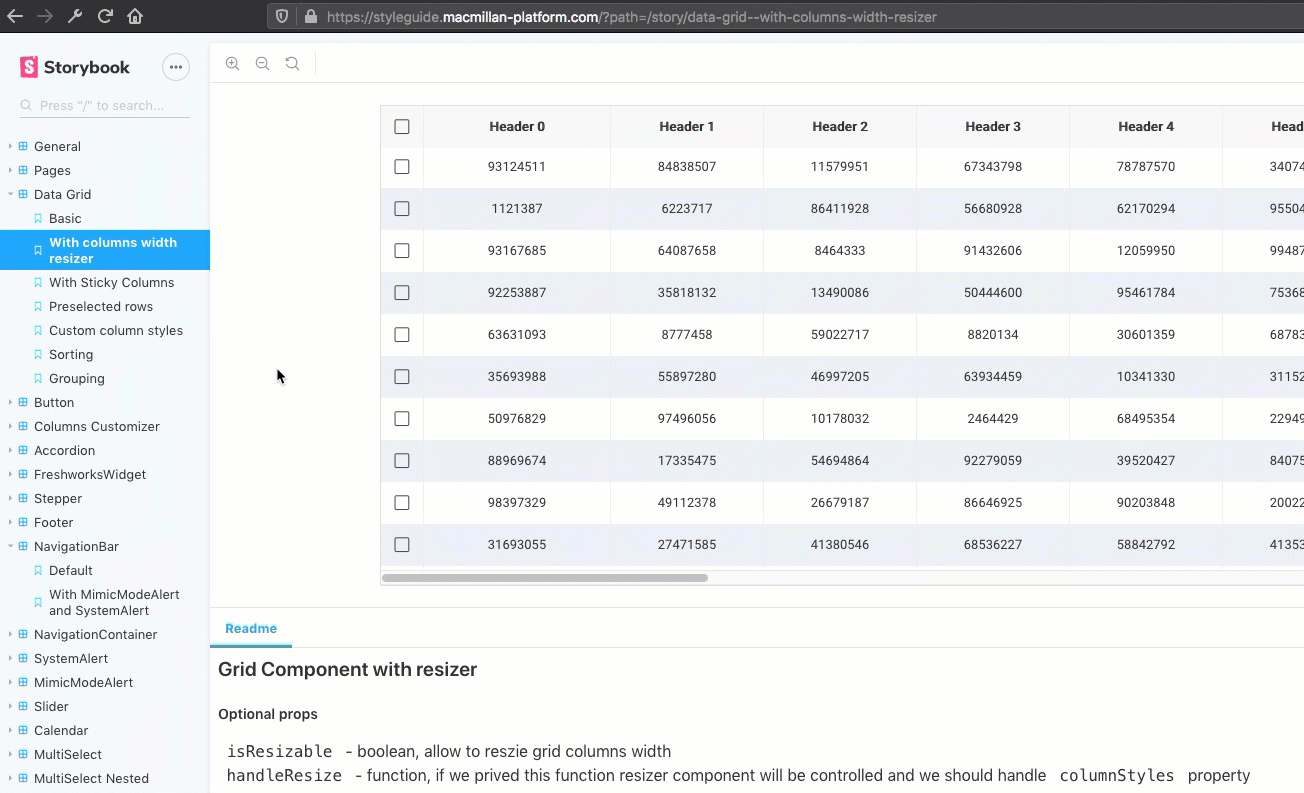Expand the FreshworksWidget tree arrow
Image resolution: width=1304 pixels, height=793 pixels.
10,474
